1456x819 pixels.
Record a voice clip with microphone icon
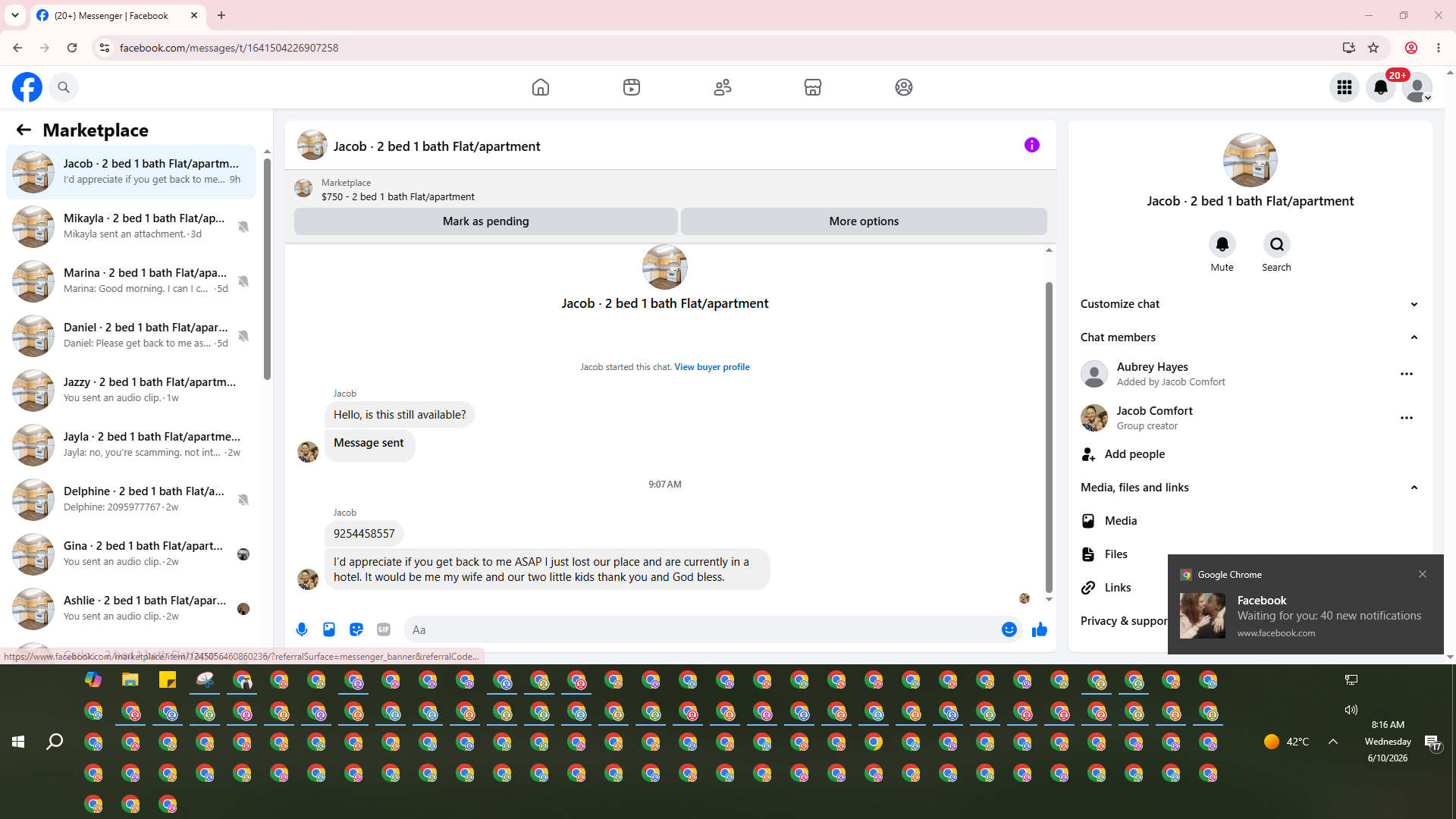(302, 629)
